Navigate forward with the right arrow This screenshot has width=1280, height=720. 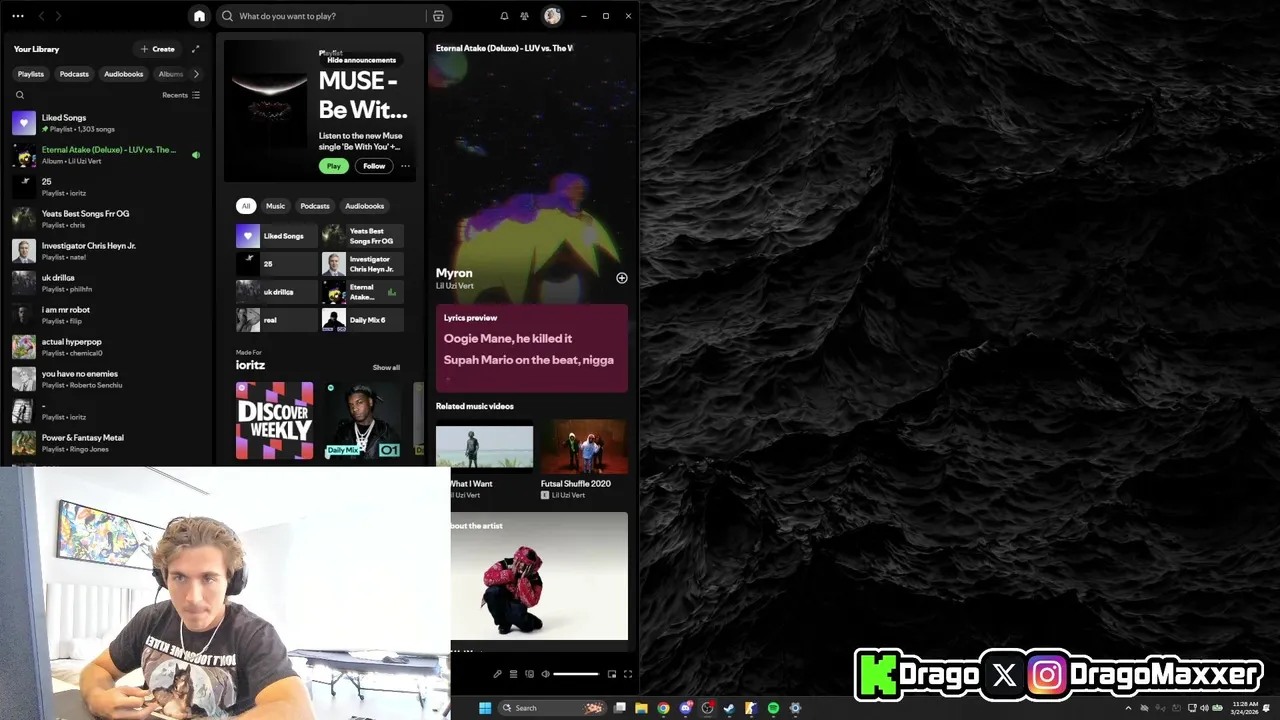pos(58,16)
